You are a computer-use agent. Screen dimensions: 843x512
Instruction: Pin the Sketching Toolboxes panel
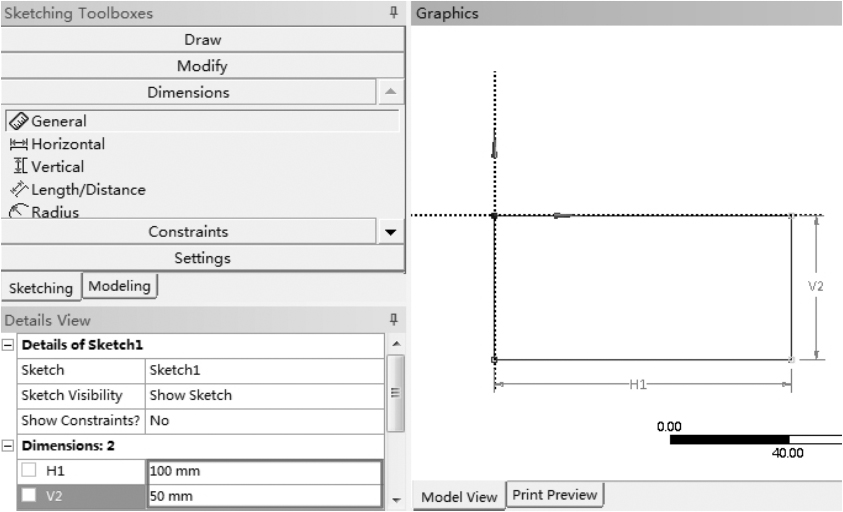click(x=394, y=13)
